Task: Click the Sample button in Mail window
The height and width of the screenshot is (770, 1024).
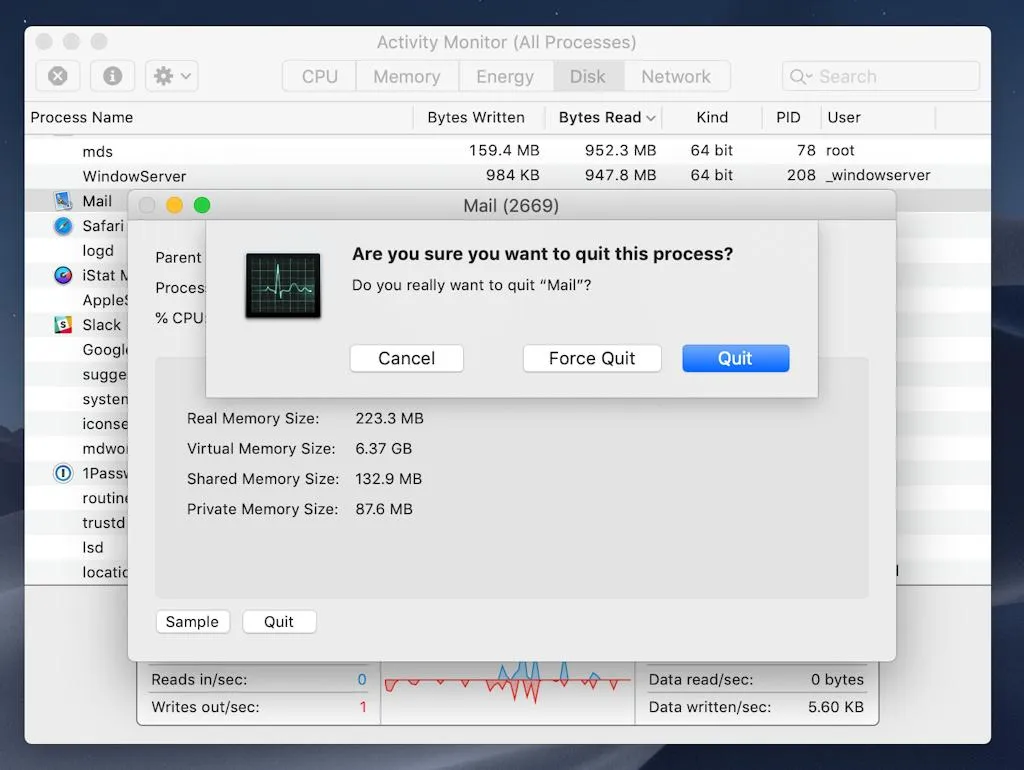Action: (x=193, y=622)
